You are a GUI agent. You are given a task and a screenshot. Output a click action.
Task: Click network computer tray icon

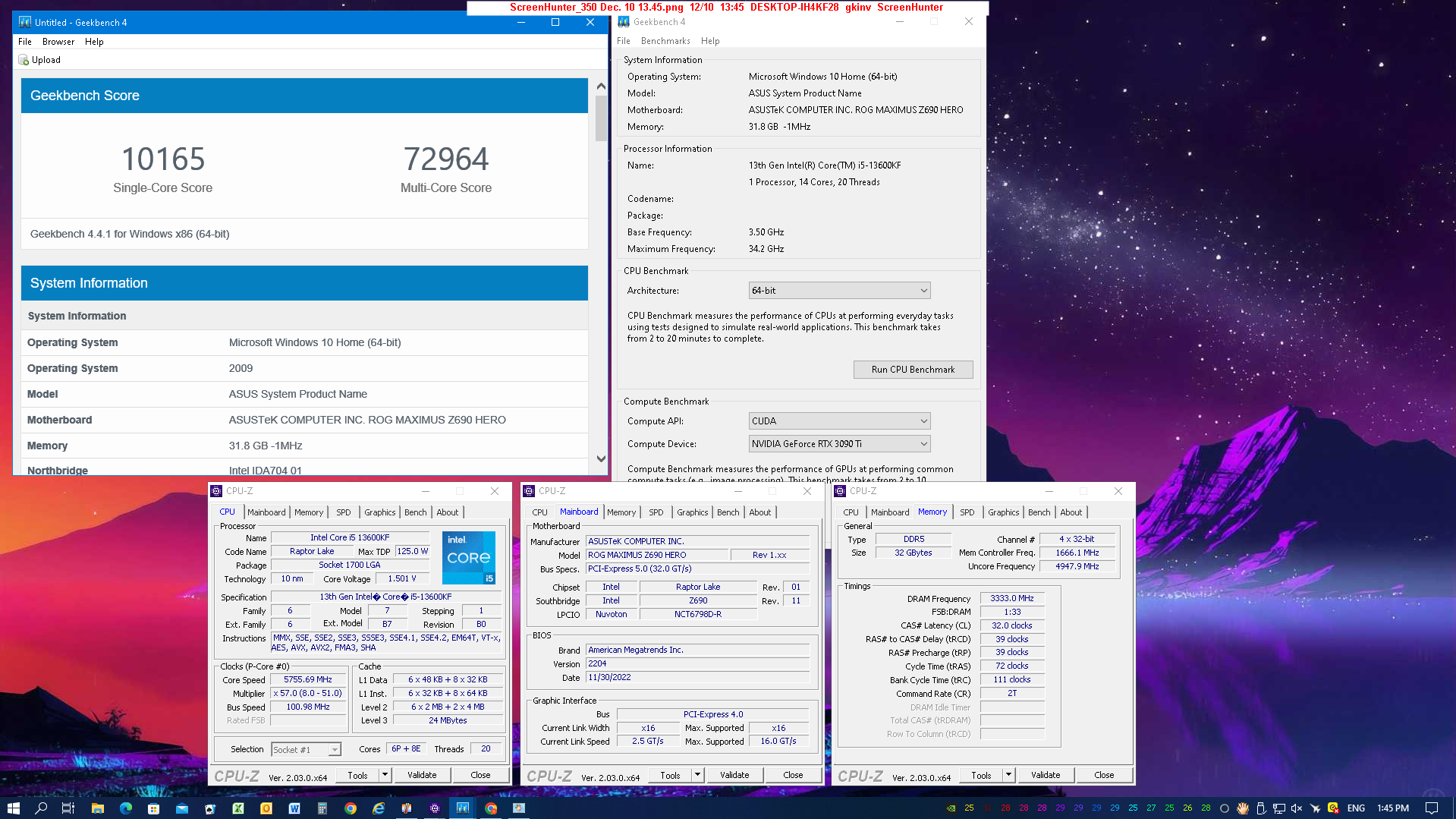pos(1279,808)
